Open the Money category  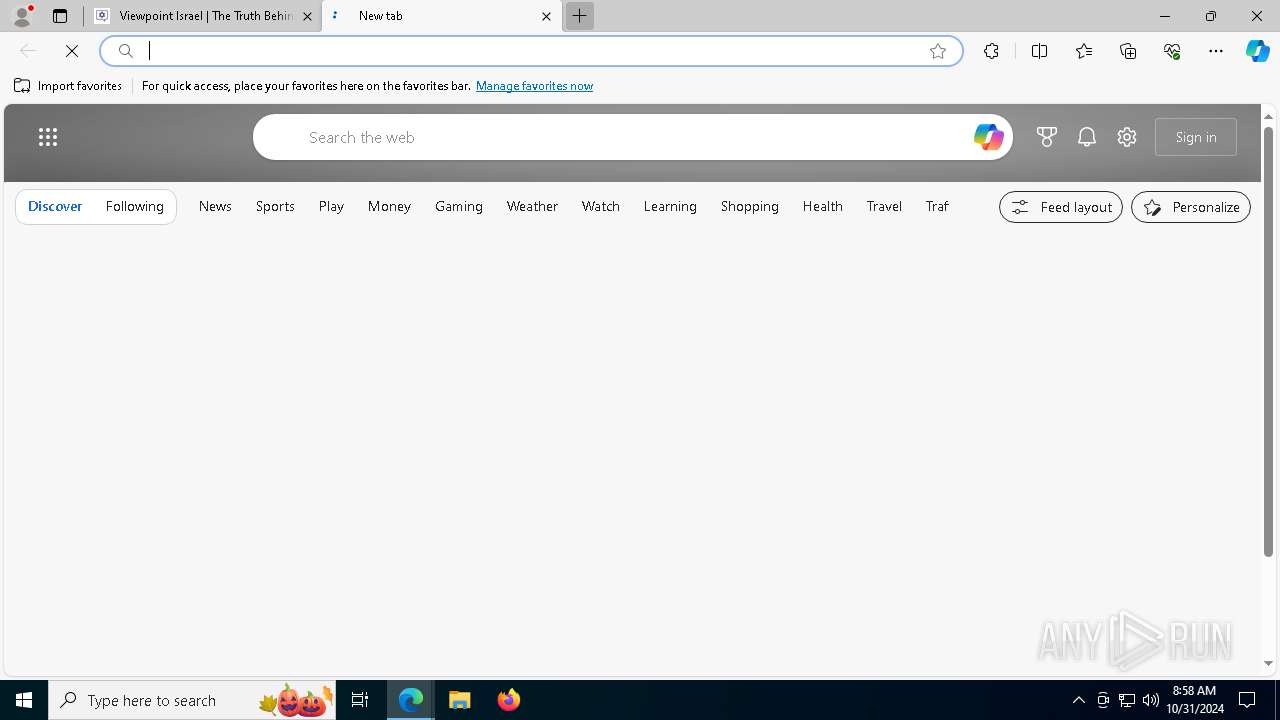(x=389, y=206)
